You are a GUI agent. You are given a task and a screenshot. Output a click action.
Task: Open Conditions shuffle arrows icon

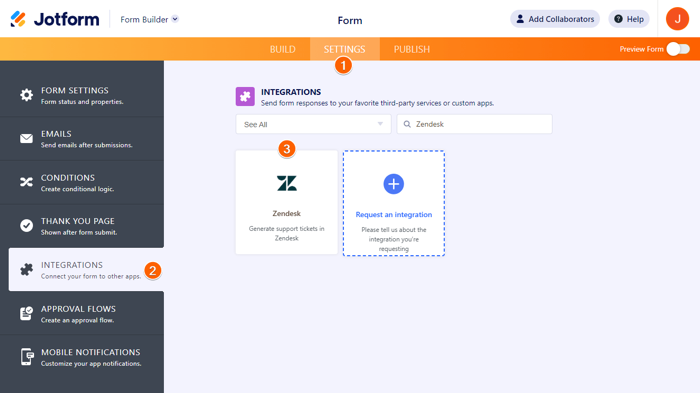click(26, 182)
